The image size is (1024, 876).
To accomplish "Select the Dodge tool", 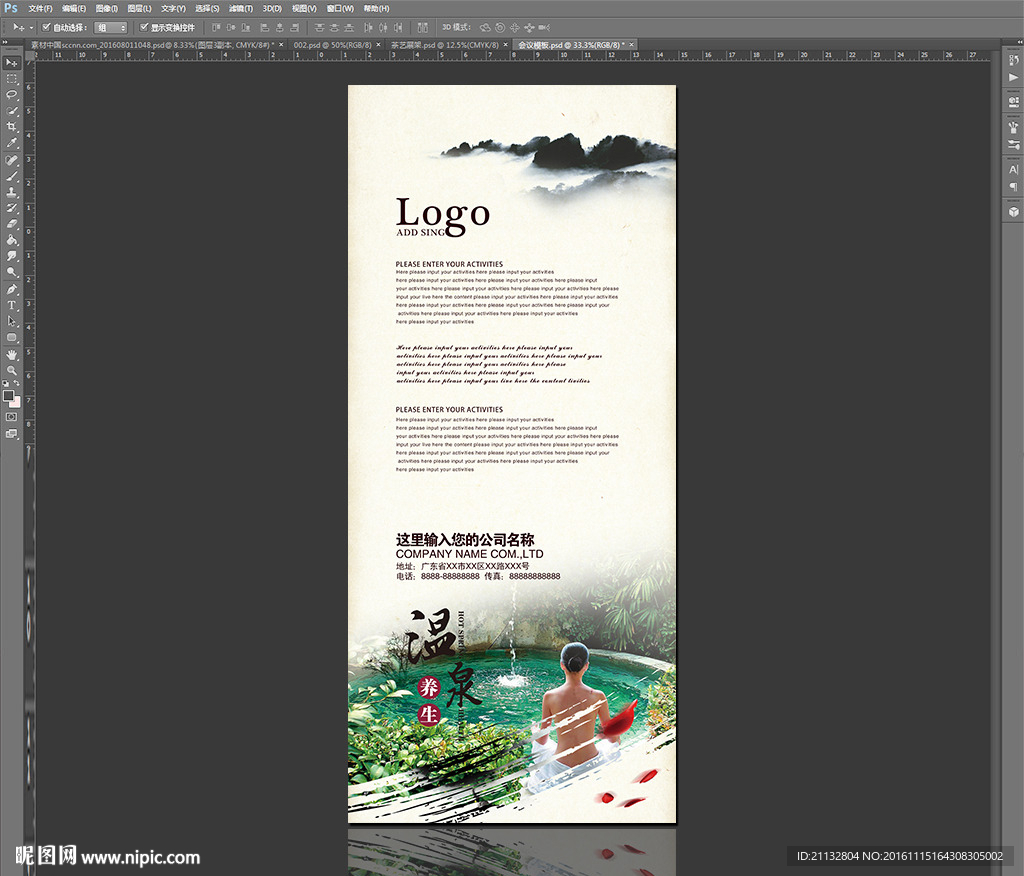I will 12,272.
